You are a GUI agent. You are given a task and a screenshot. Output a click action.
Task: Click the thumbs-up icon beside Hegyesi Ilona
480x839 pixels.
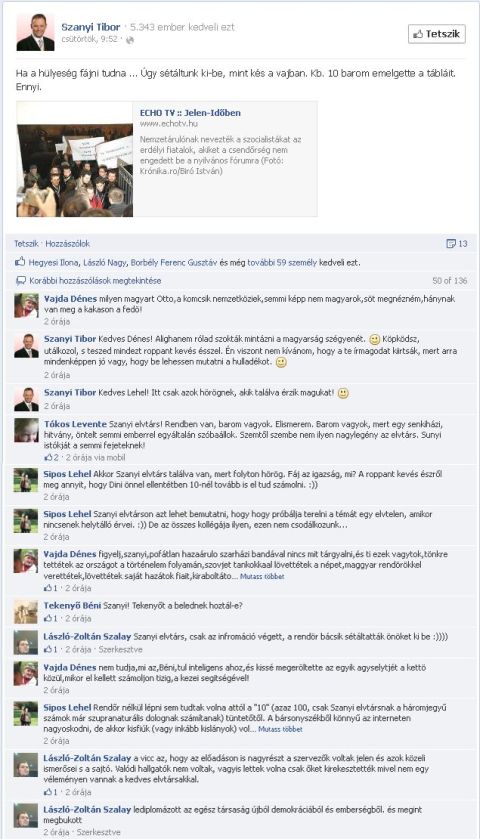tap(20, 262)
